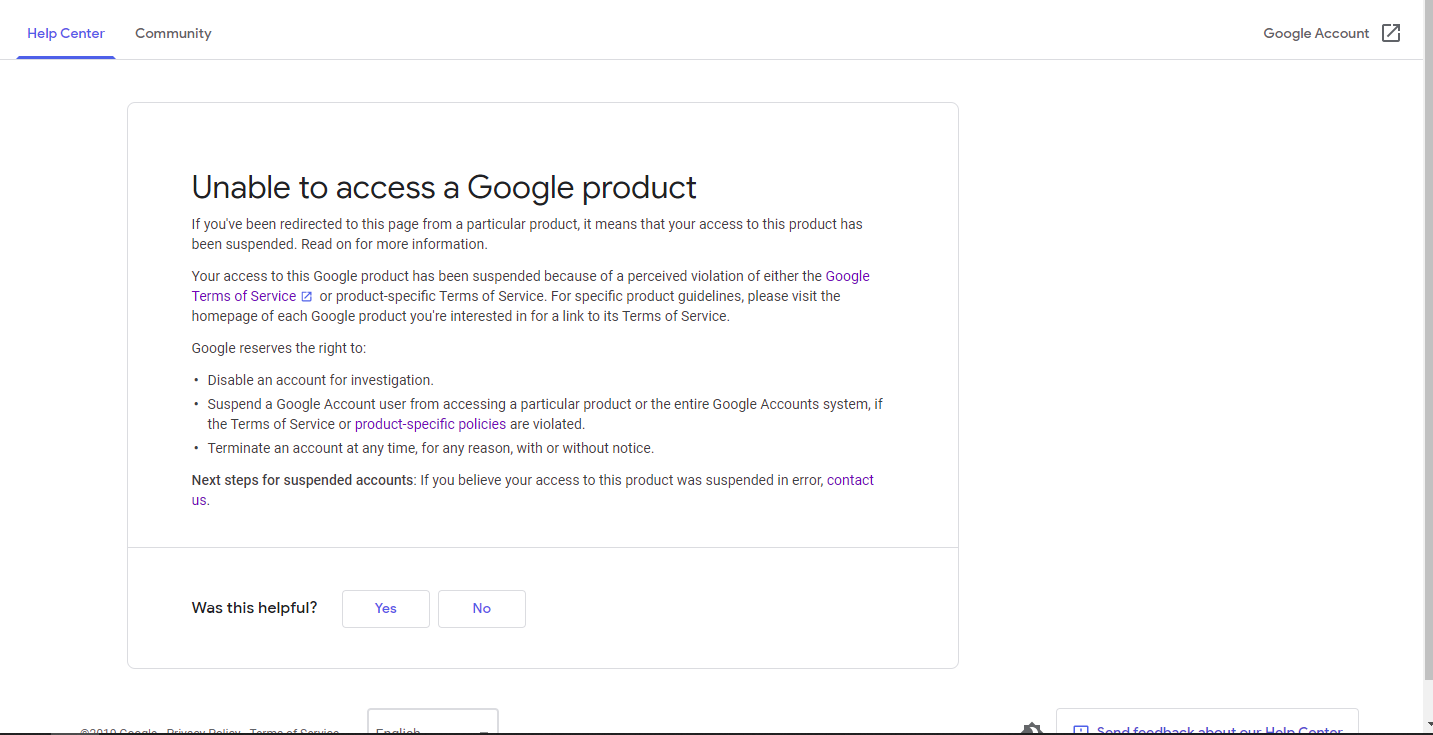This screenshot has width=1433, height=735.
Task: Click No under Was this helpful
Action: tap(481, 608)
